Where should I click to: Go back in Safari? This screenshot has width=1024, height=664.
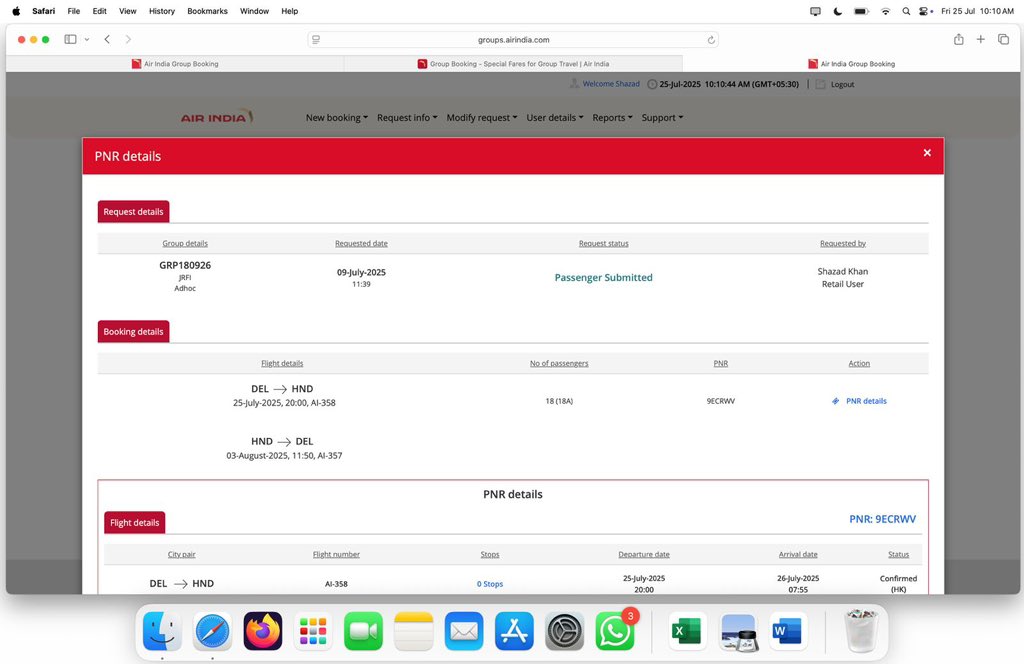pyautogui.click(x=107, y=39)
